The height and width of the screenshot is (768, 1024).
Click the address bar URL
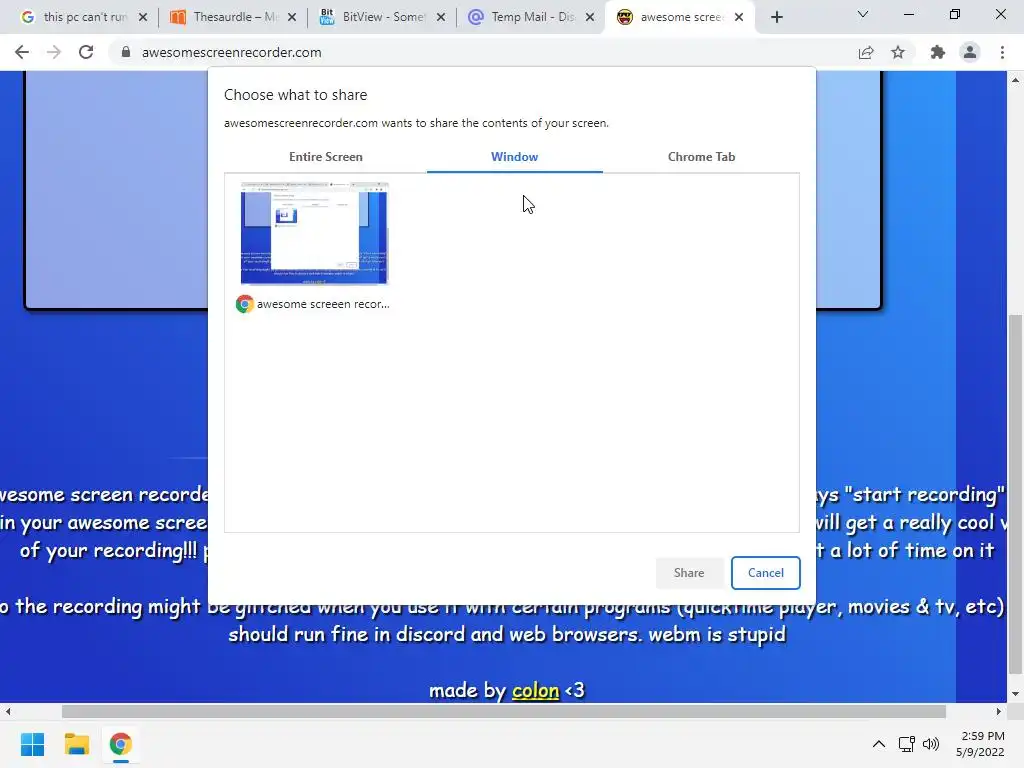coord(232,52)
